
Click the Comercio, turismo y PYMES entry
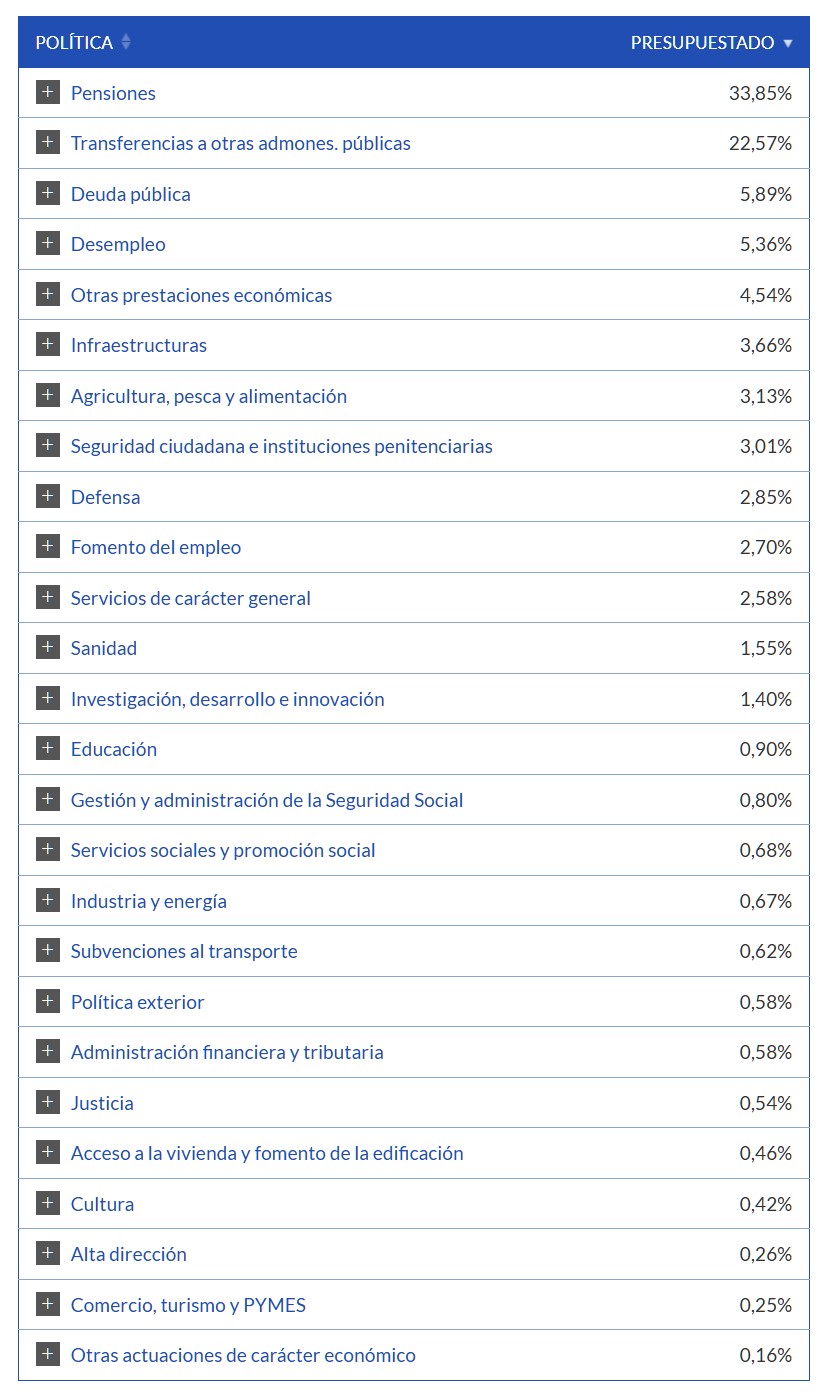pos(188,1305)
